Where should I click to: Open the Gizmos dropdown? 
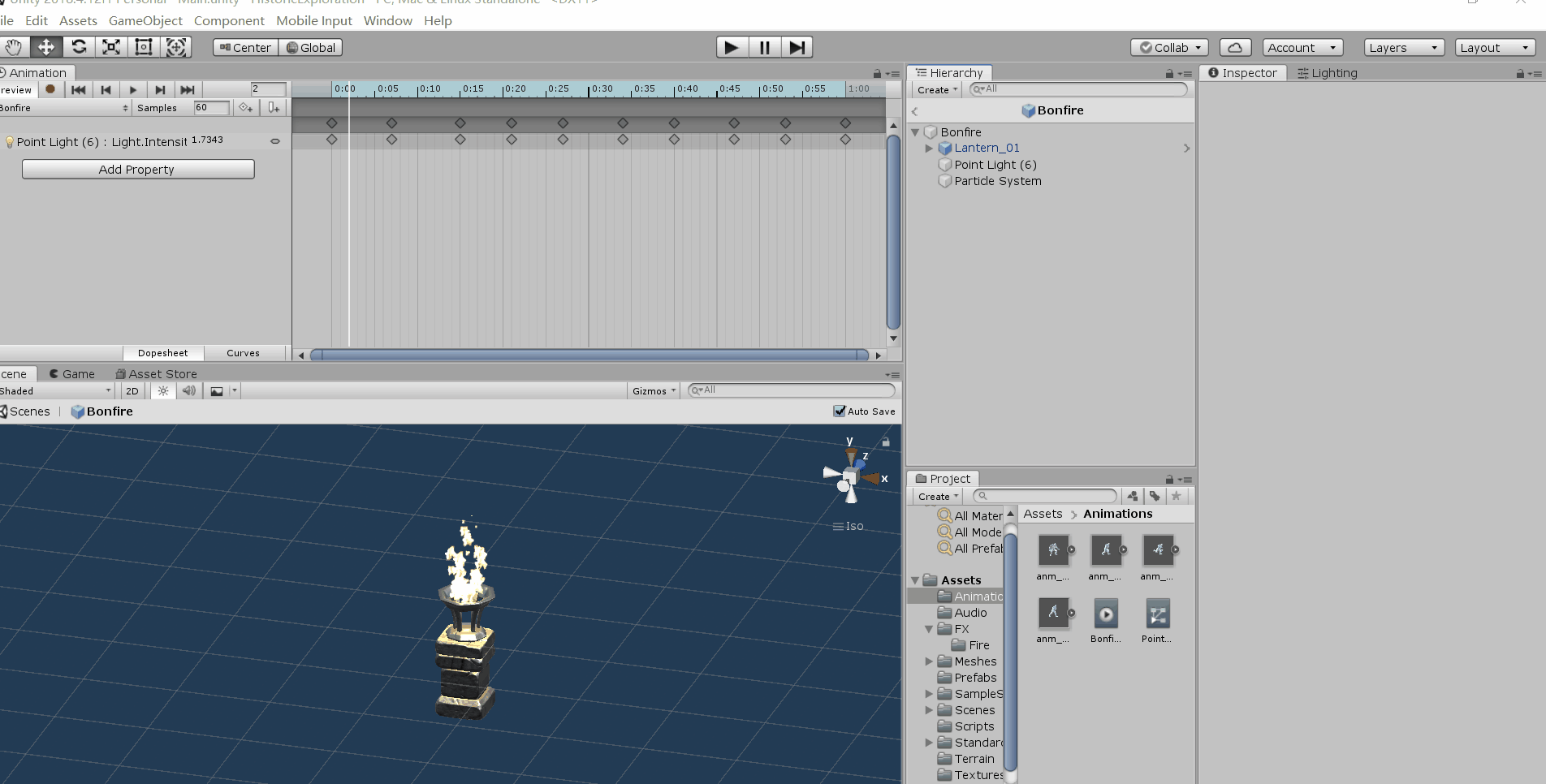(x=654, y=390)
